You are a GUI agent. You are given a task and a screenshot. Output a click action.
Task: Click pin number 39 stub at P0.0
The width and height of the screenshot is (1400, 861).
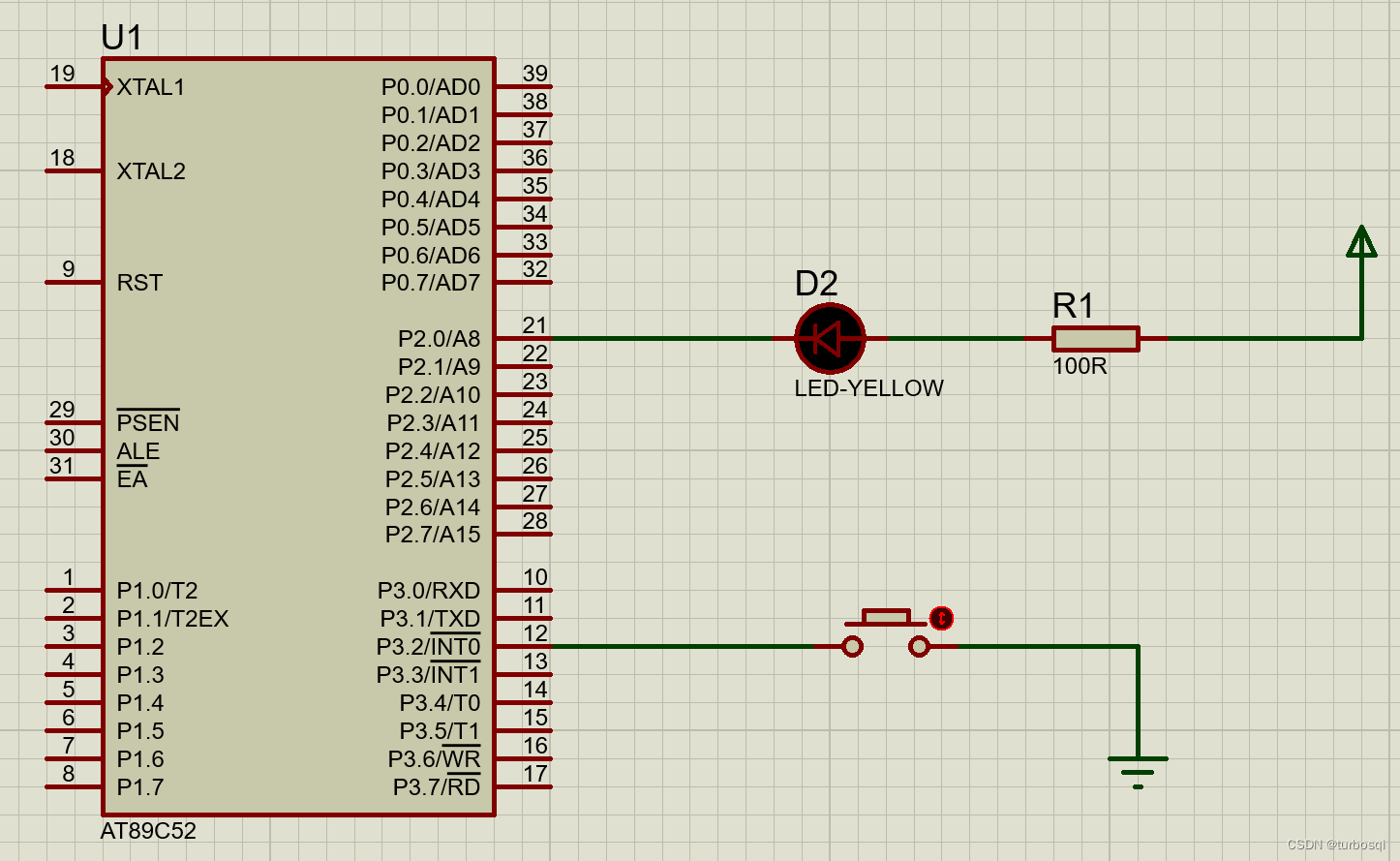[523, 87]
